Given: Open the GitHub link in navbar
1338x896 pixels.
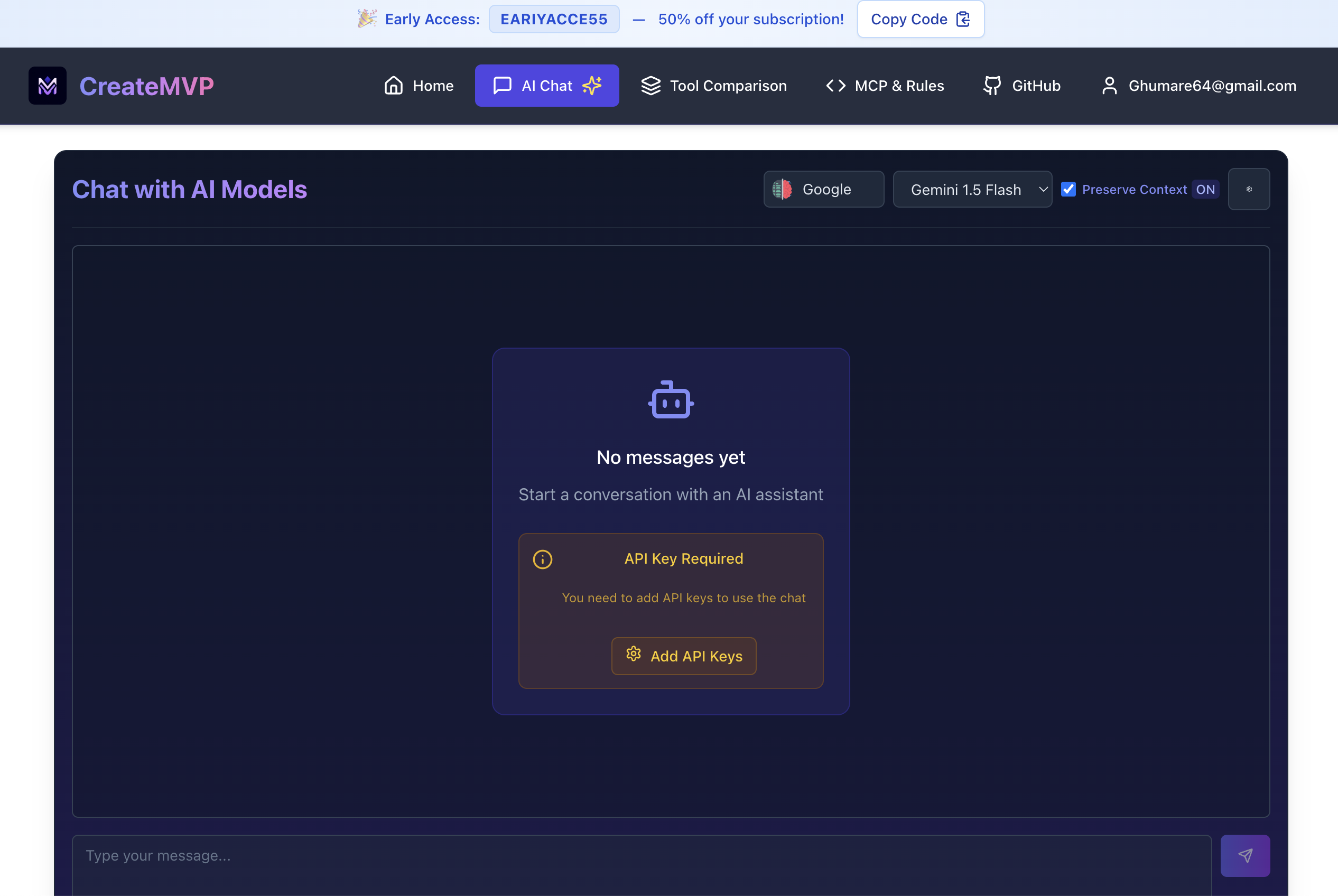Looking at the screenshot, I should (x=1021, y=86).
